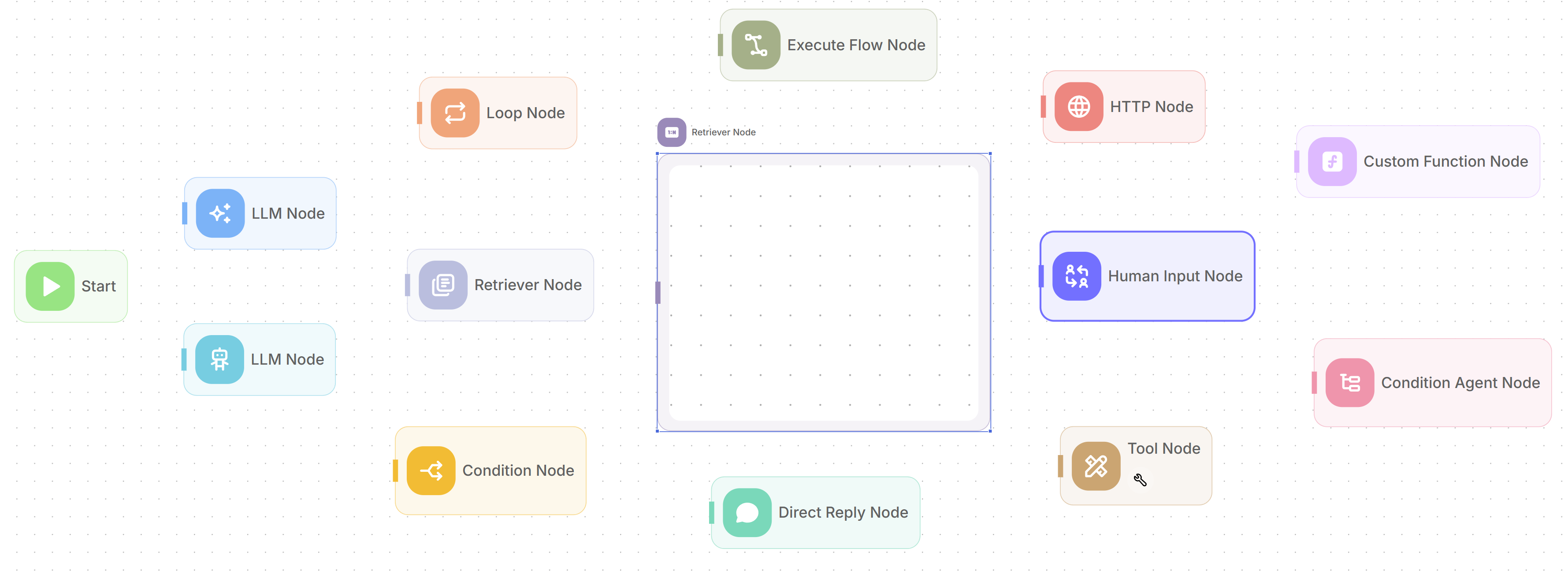Click the Custom Function Node icon

[1332, 161]
